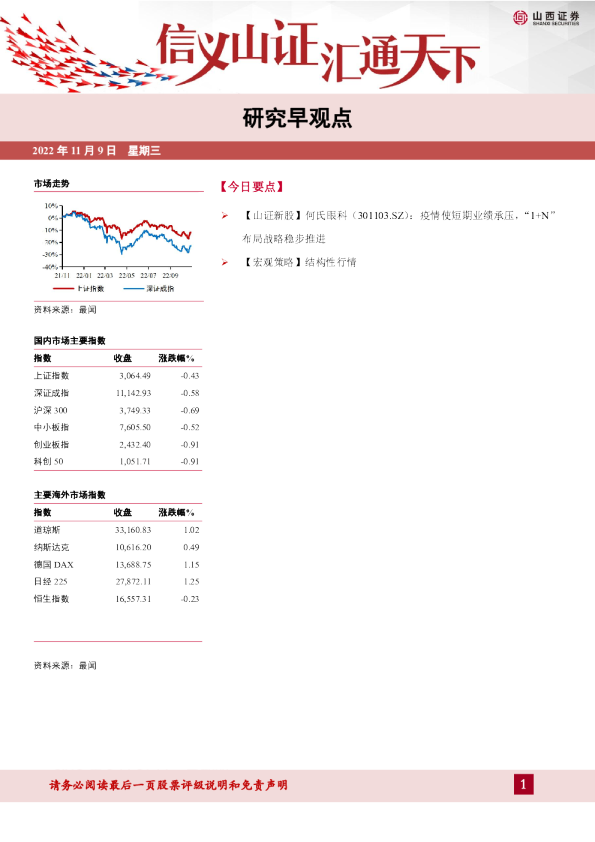Click the Shanxi Securities logo icon
The height and width of the screenshot is (842, 595).
click(520, 17)
